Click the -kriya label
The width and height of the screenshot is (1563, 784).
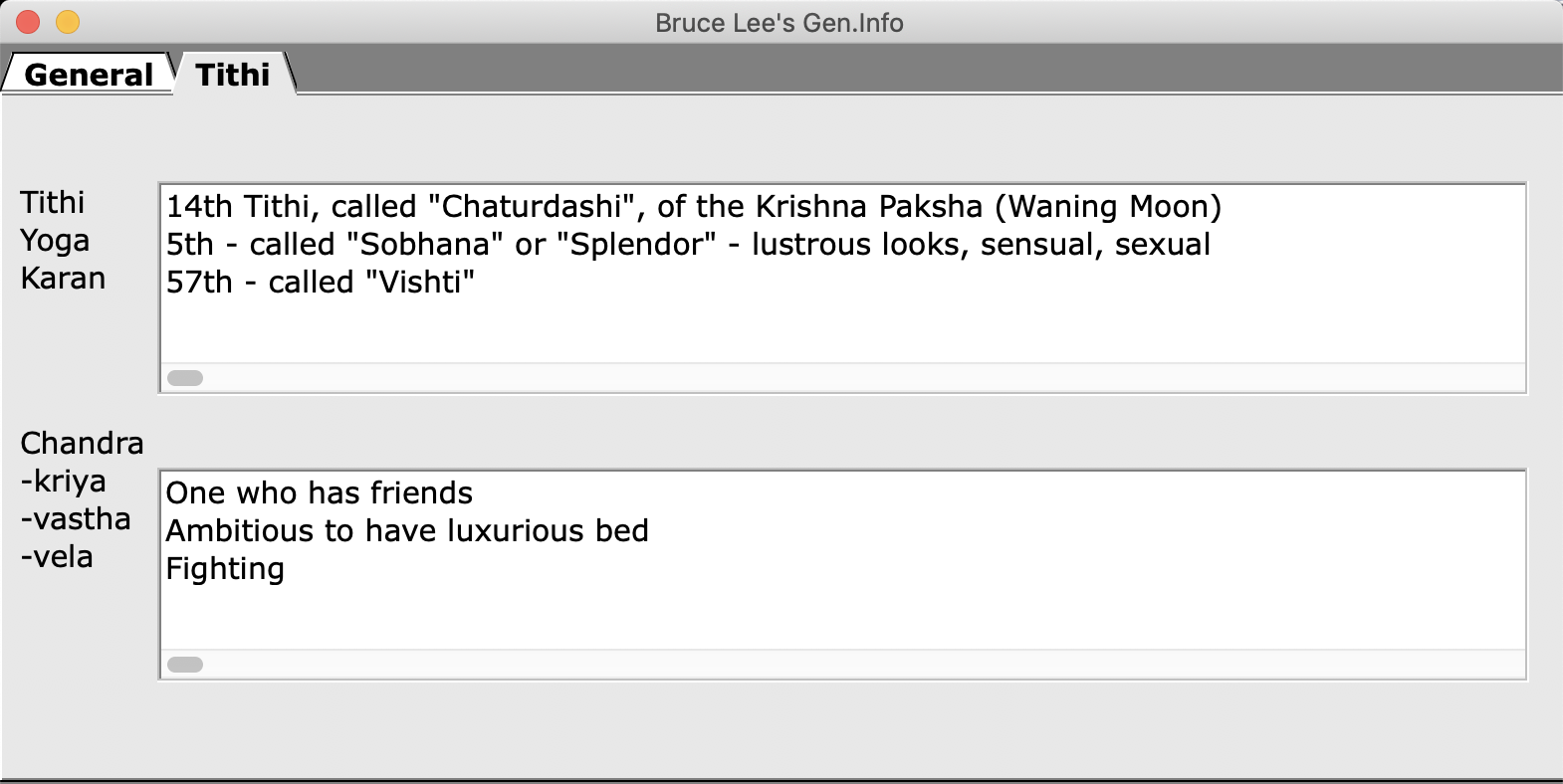(x=63, y=482)
